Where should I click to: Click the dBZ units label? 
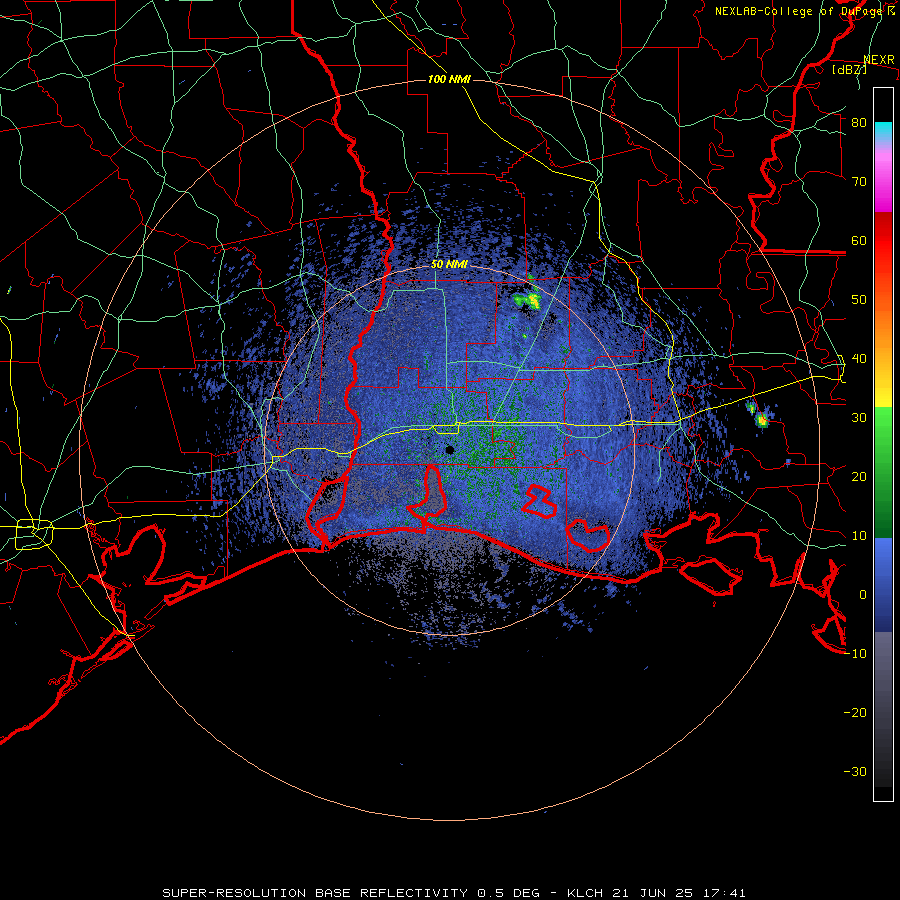pyautogui.click(x=849, y=69)
